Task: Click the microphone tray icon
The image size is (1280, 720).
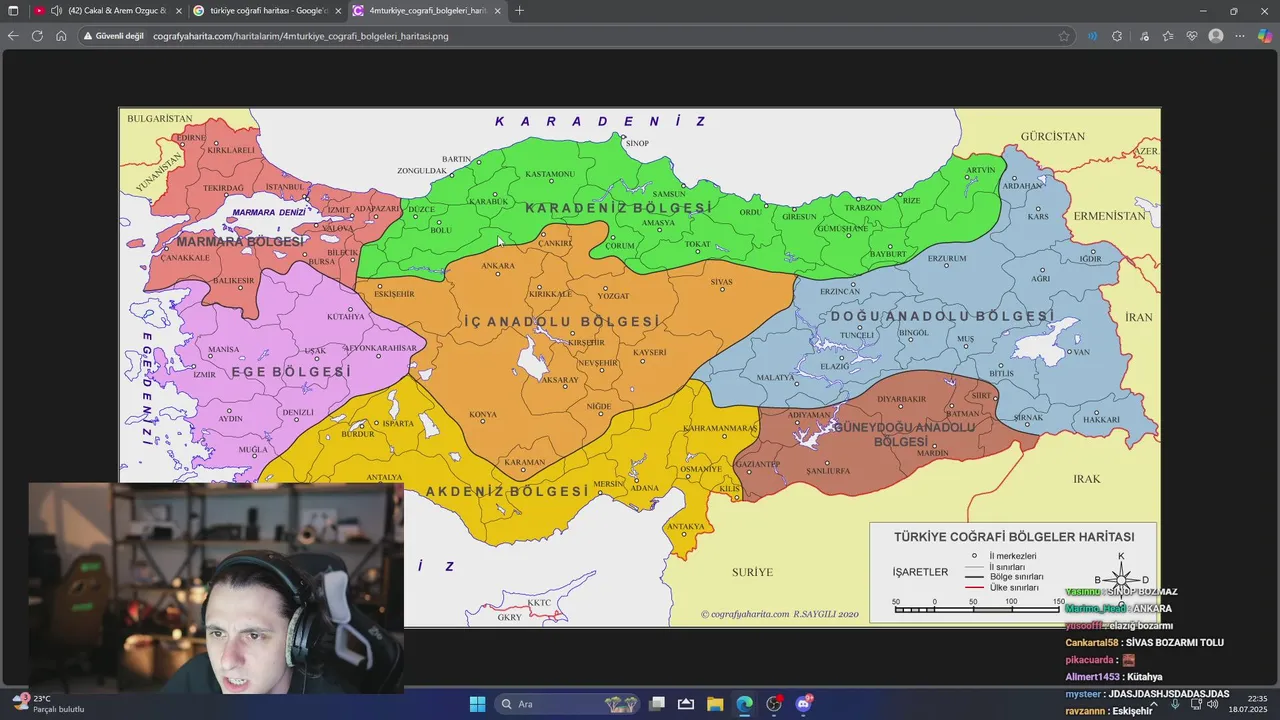Action: click(x=1175, y=704)
